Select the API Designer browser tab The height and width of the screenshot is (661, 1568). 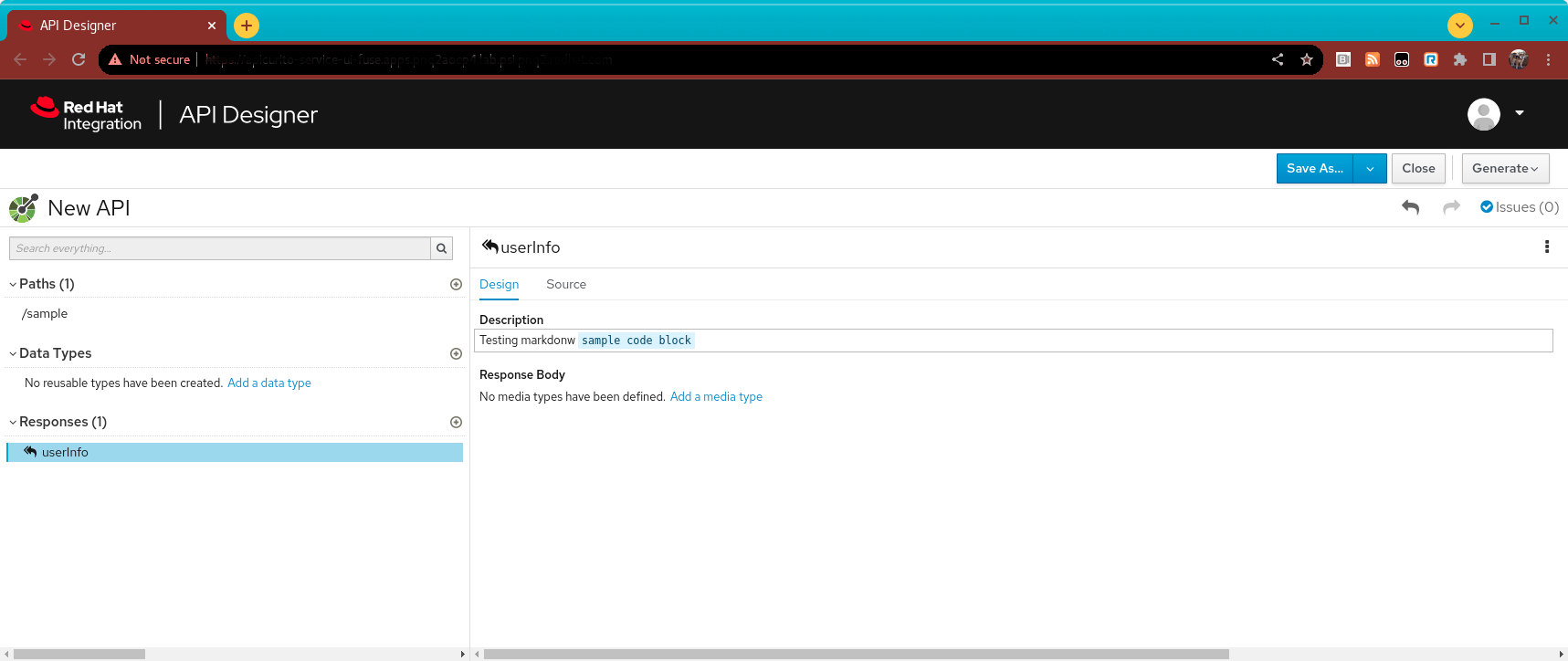(116, 26)
